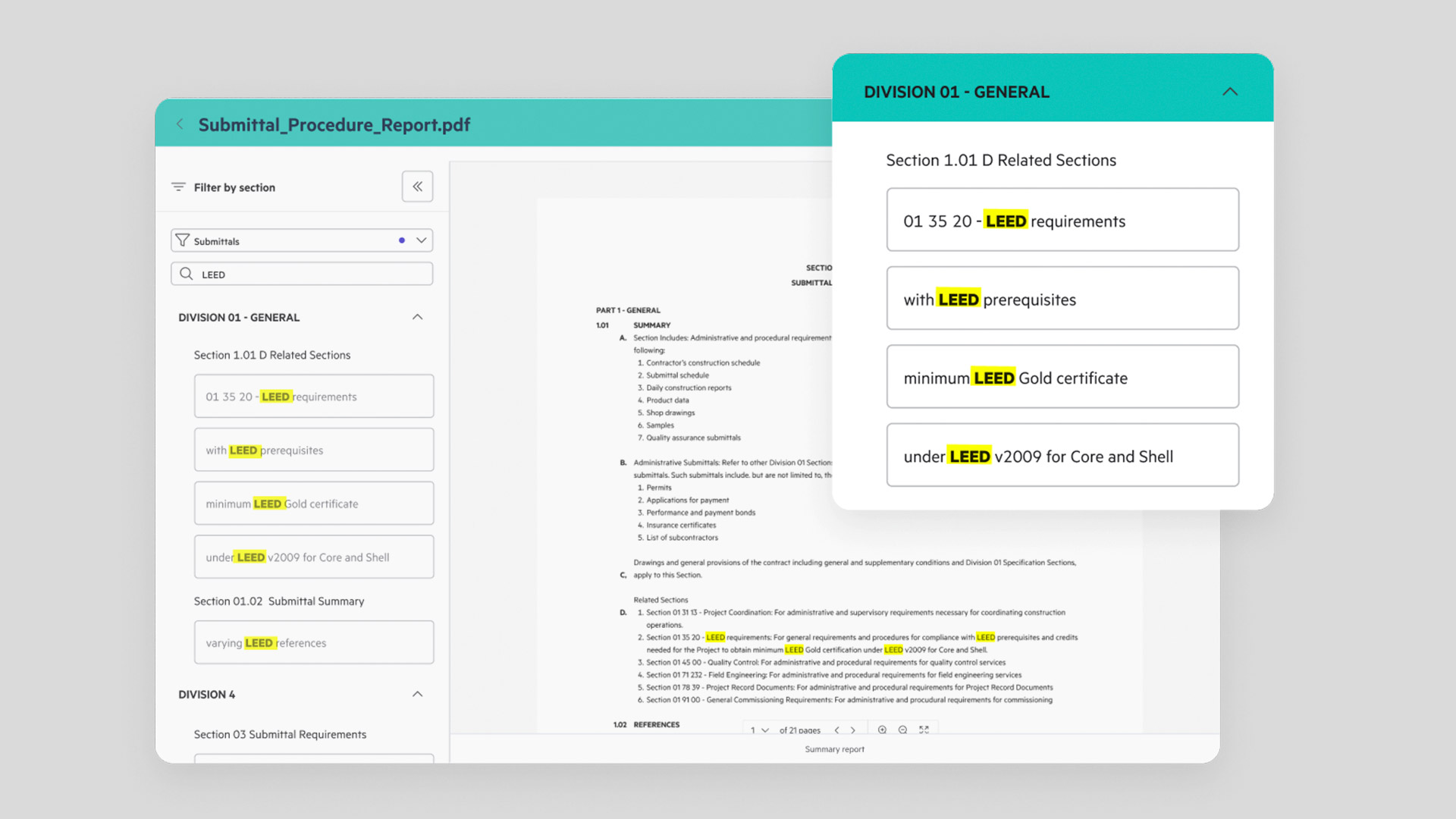
Task: Click the Summary report label at the bottom
Action: coord(834,749)
